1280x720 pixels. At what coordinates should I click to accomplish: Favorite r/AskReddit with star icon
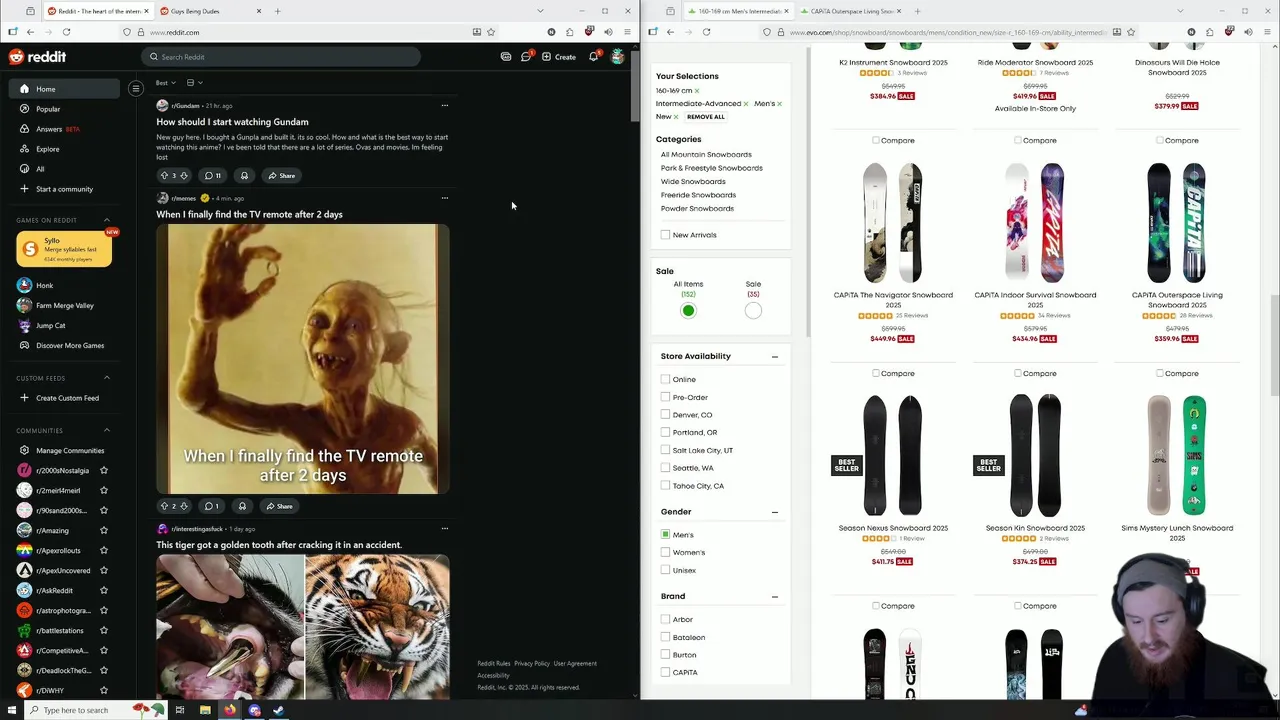point(104,590)
